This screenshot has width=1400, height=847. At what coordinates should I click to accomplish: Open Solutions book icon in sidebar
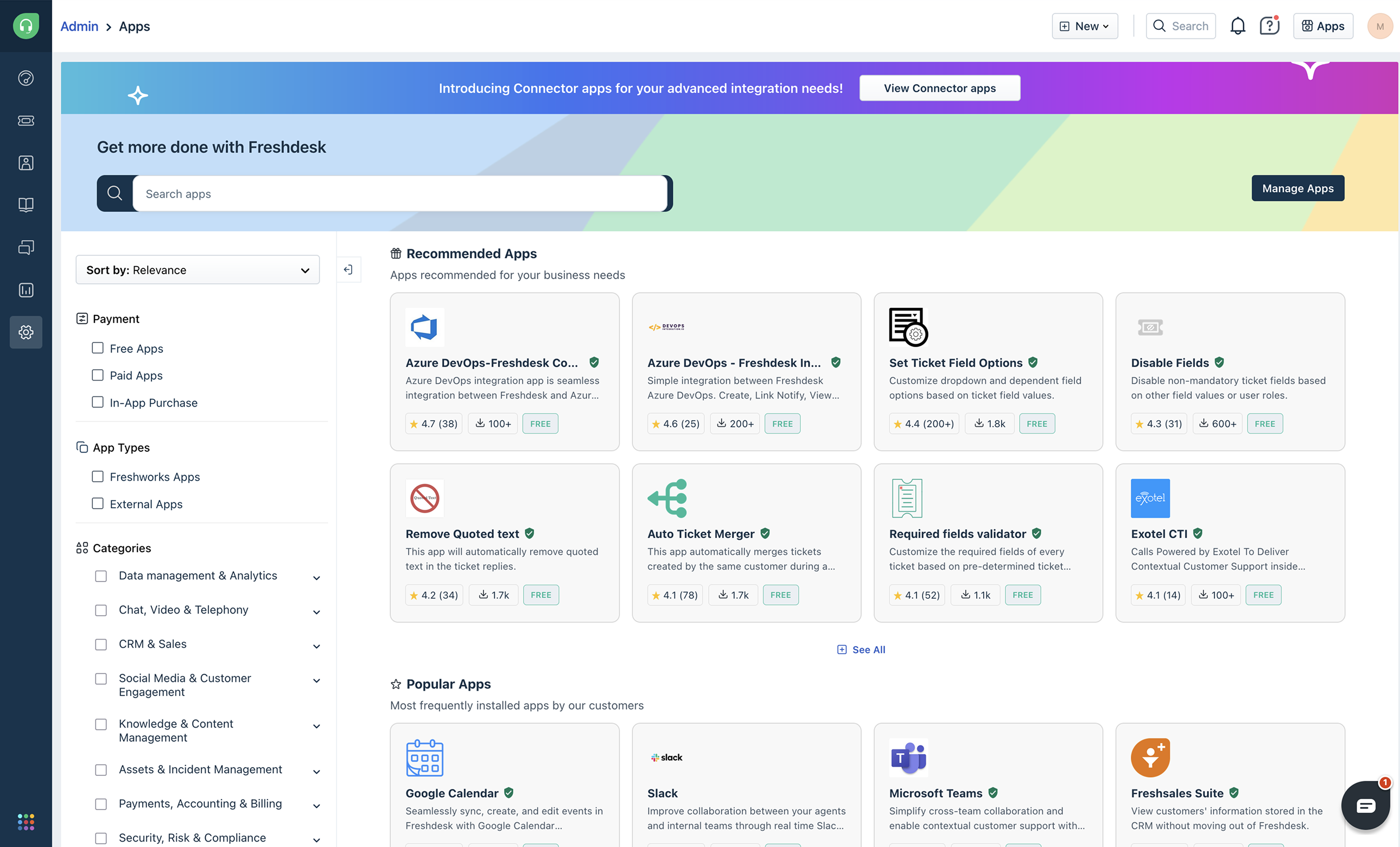click(x=26, y=205)
